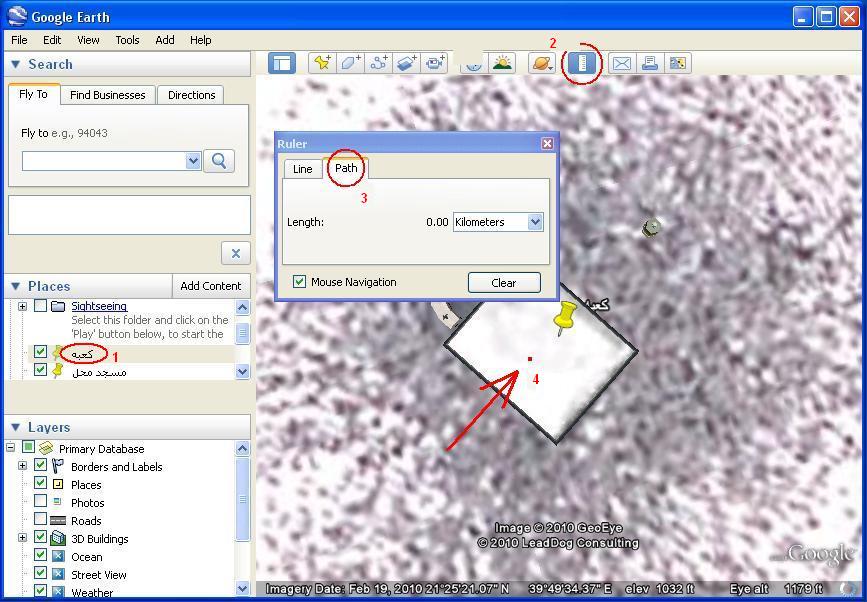Toggle the sidebar panel button
The height and width of the screenshot is (602, 867).
pos(282,63)
